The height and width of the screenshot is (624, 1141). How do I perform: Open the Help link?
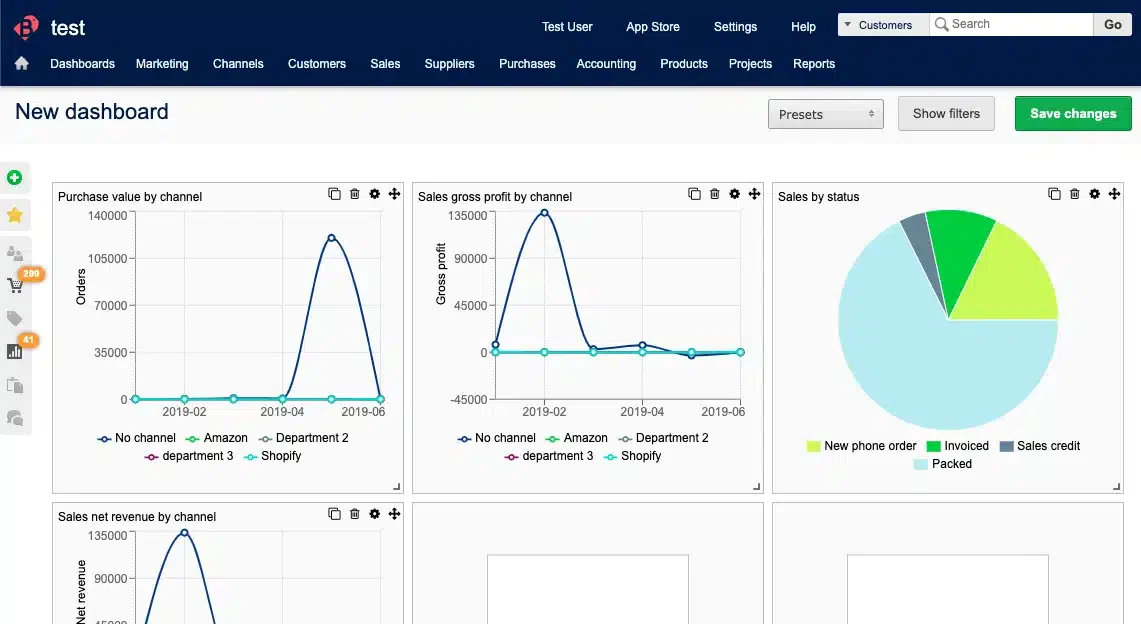[803, 27]
